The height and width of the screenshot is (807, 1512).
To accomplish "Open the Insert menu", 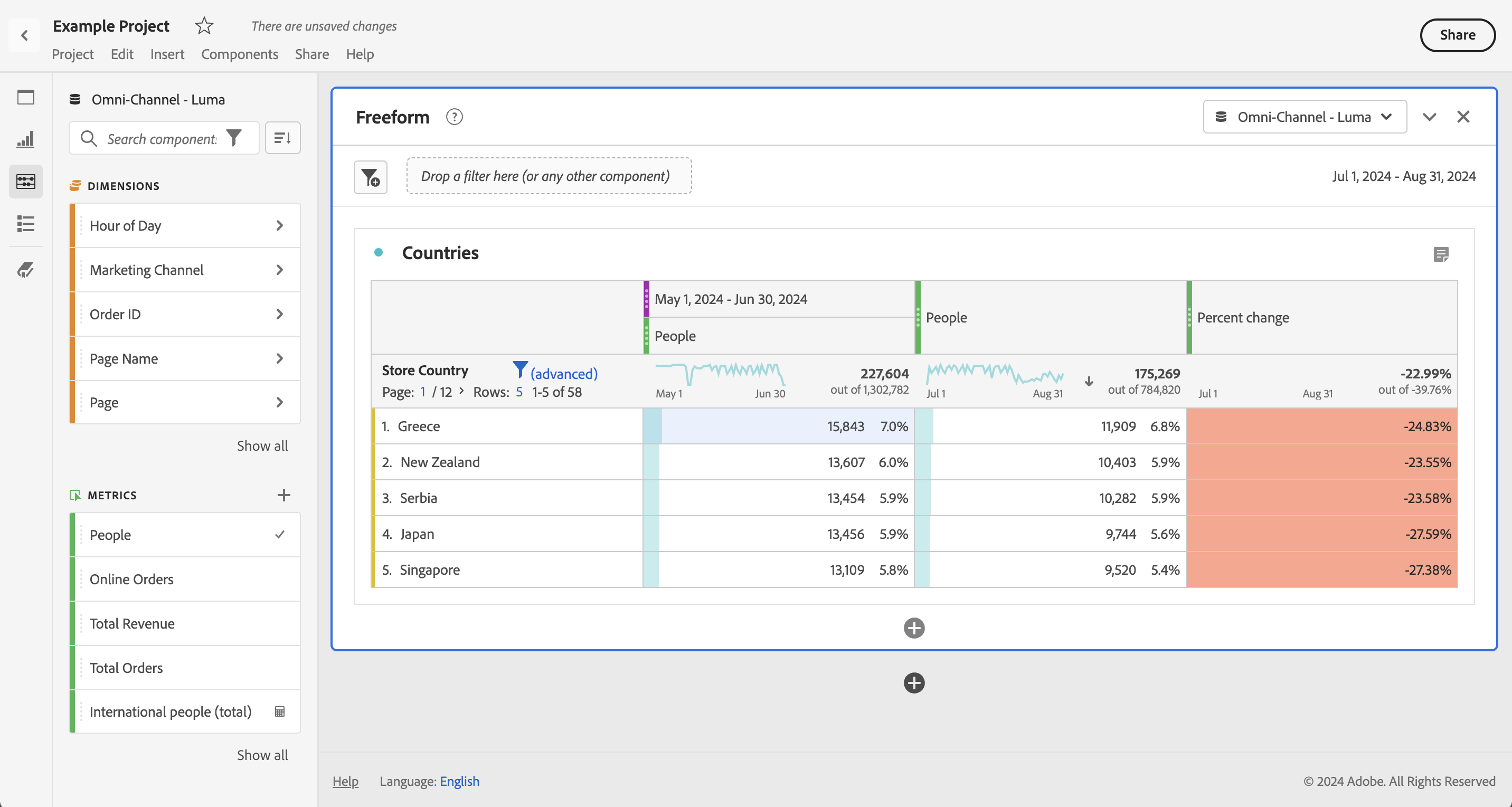I will pyautogui.click(x=167, y=54).
